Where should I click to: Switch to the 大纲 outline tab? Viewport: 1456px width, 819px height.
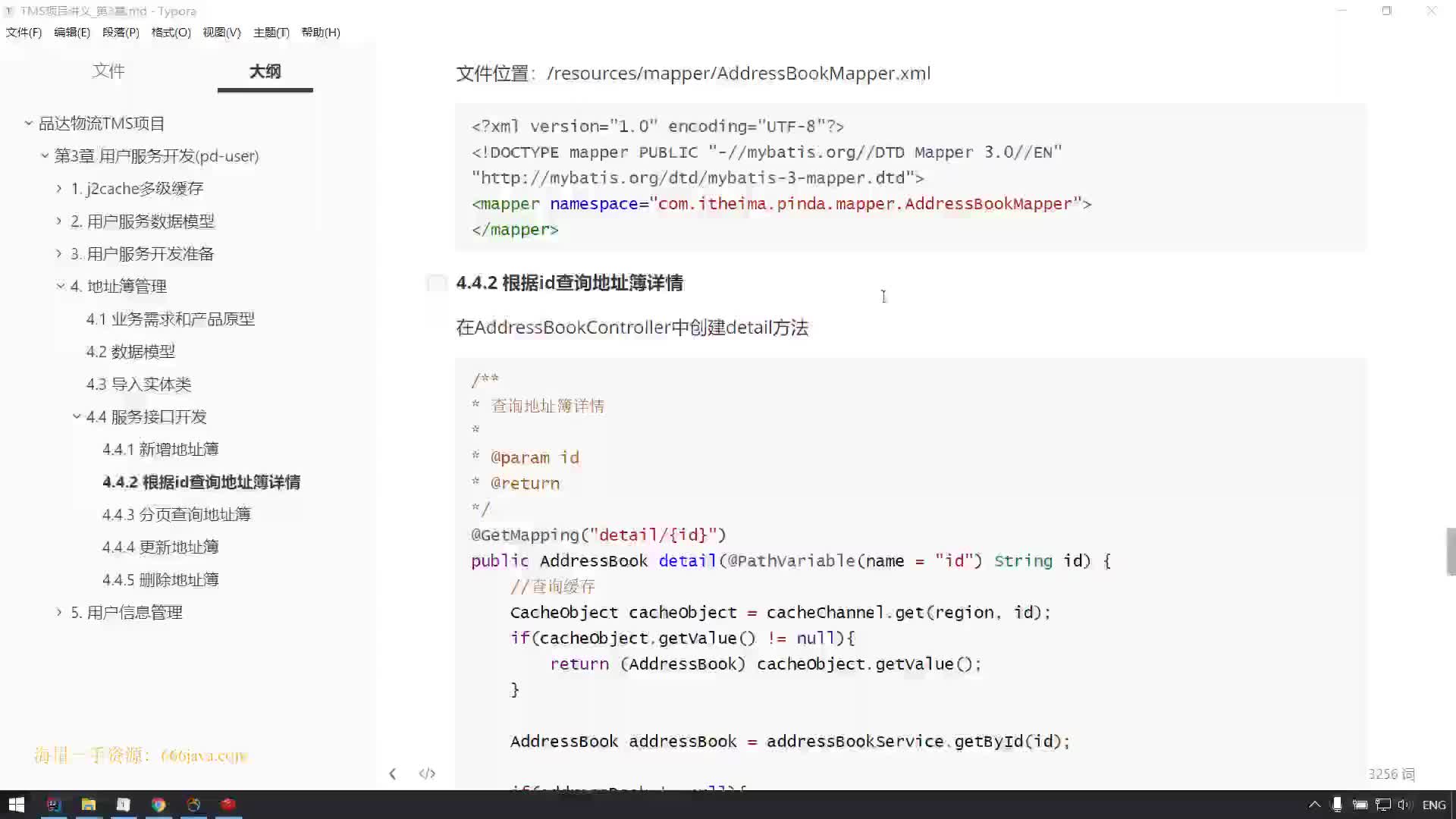(265, 71)
